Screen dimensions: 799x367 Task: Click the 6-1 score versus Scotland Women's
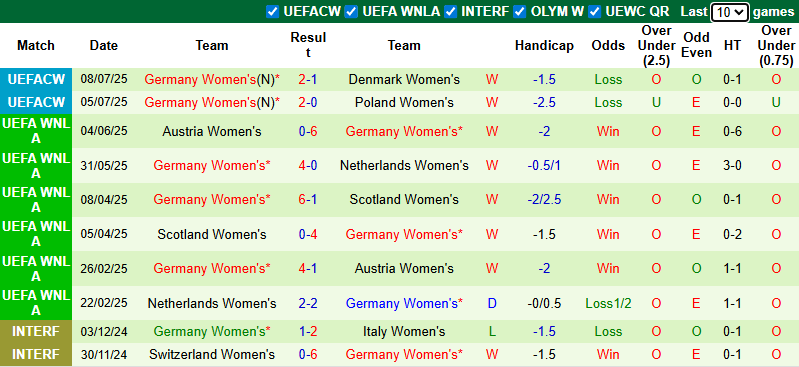click(308, 199)
